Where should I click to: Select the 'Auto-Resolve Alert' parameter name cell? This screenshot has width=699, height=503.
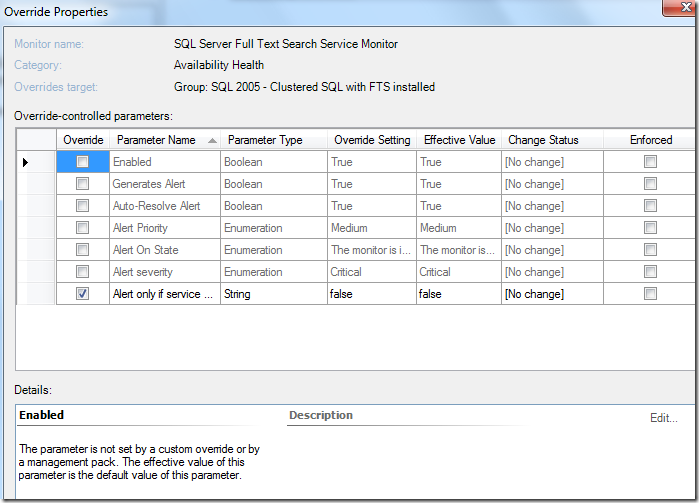tap(165, 206)
